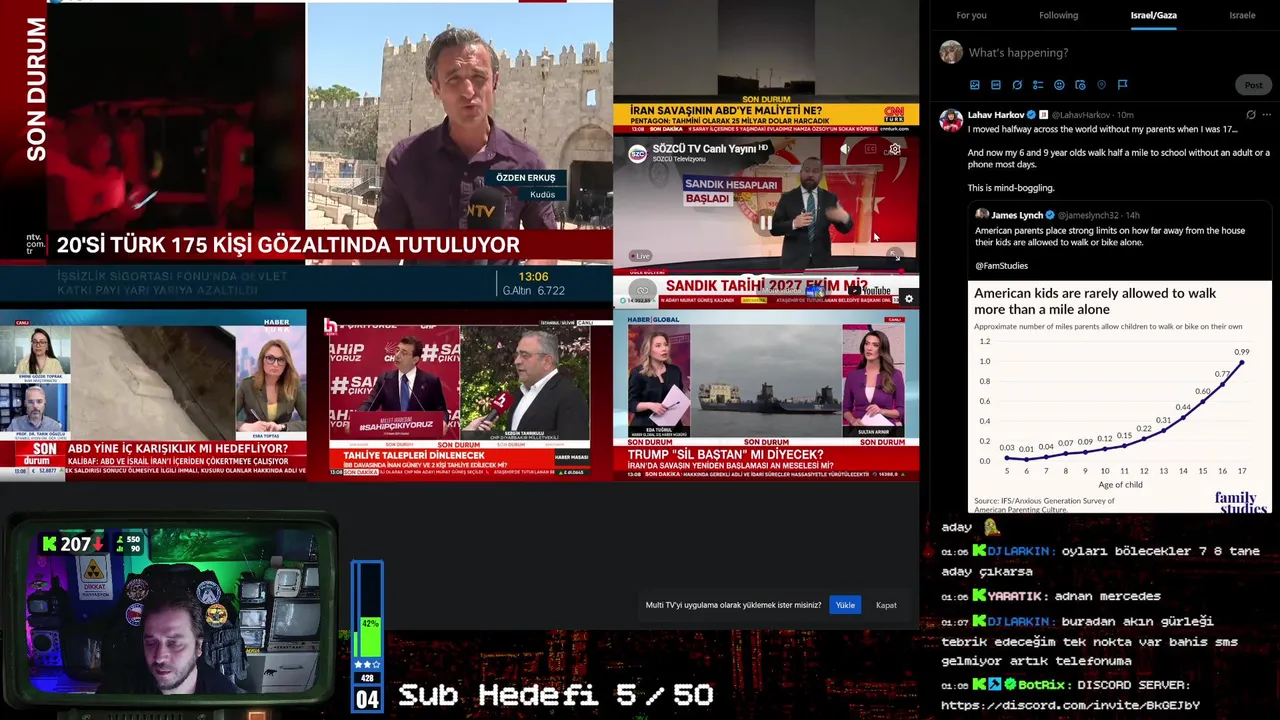This screenshot has height=720, width=1280.
Task: Open the @FamStudies mention link
Action: (x=1001, y=266)
